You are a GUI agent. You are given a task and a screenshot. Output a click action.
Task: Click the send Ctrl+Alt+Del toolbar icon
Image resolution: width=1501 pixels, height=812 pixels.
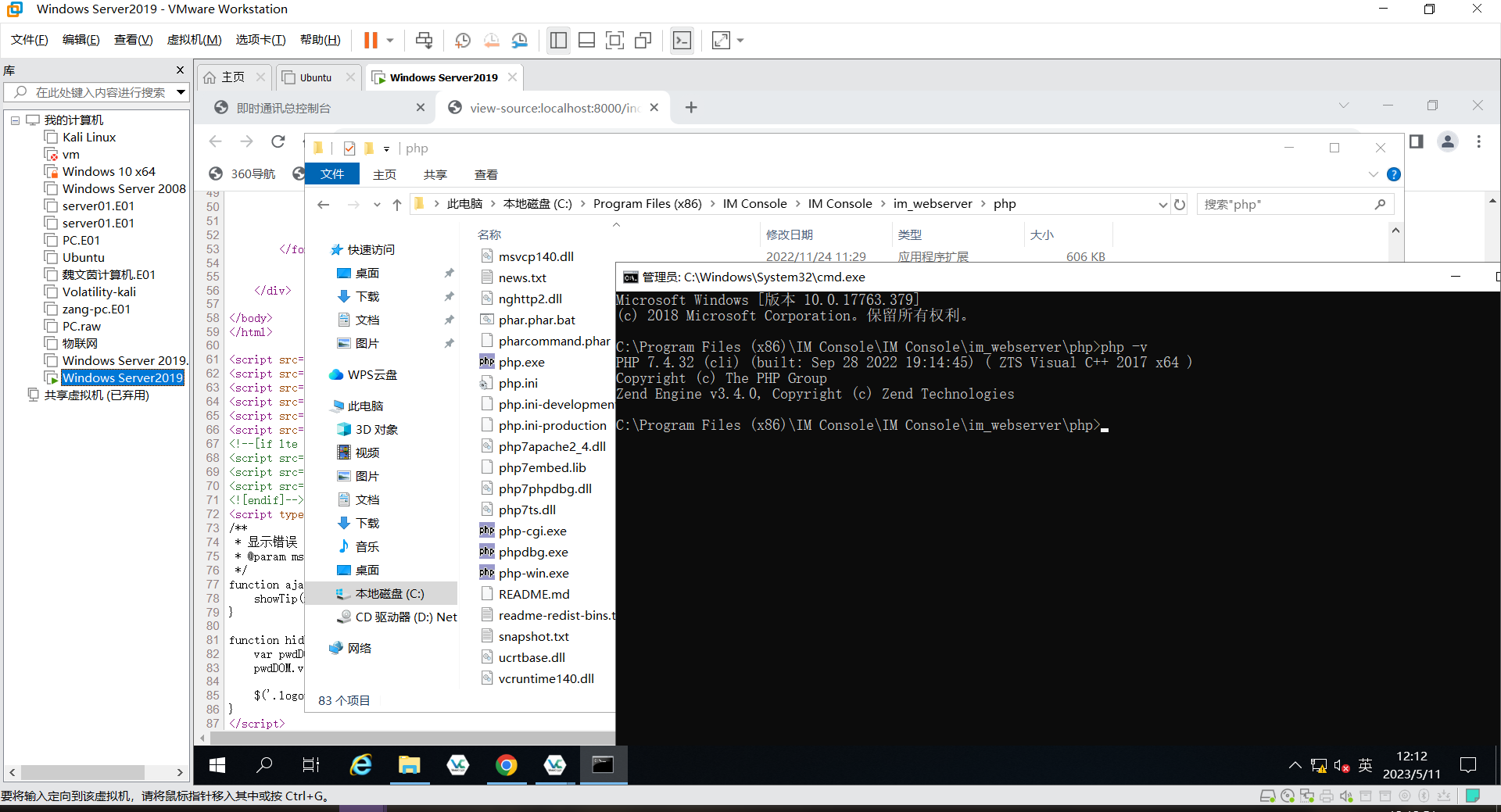(x=424, y=40)
